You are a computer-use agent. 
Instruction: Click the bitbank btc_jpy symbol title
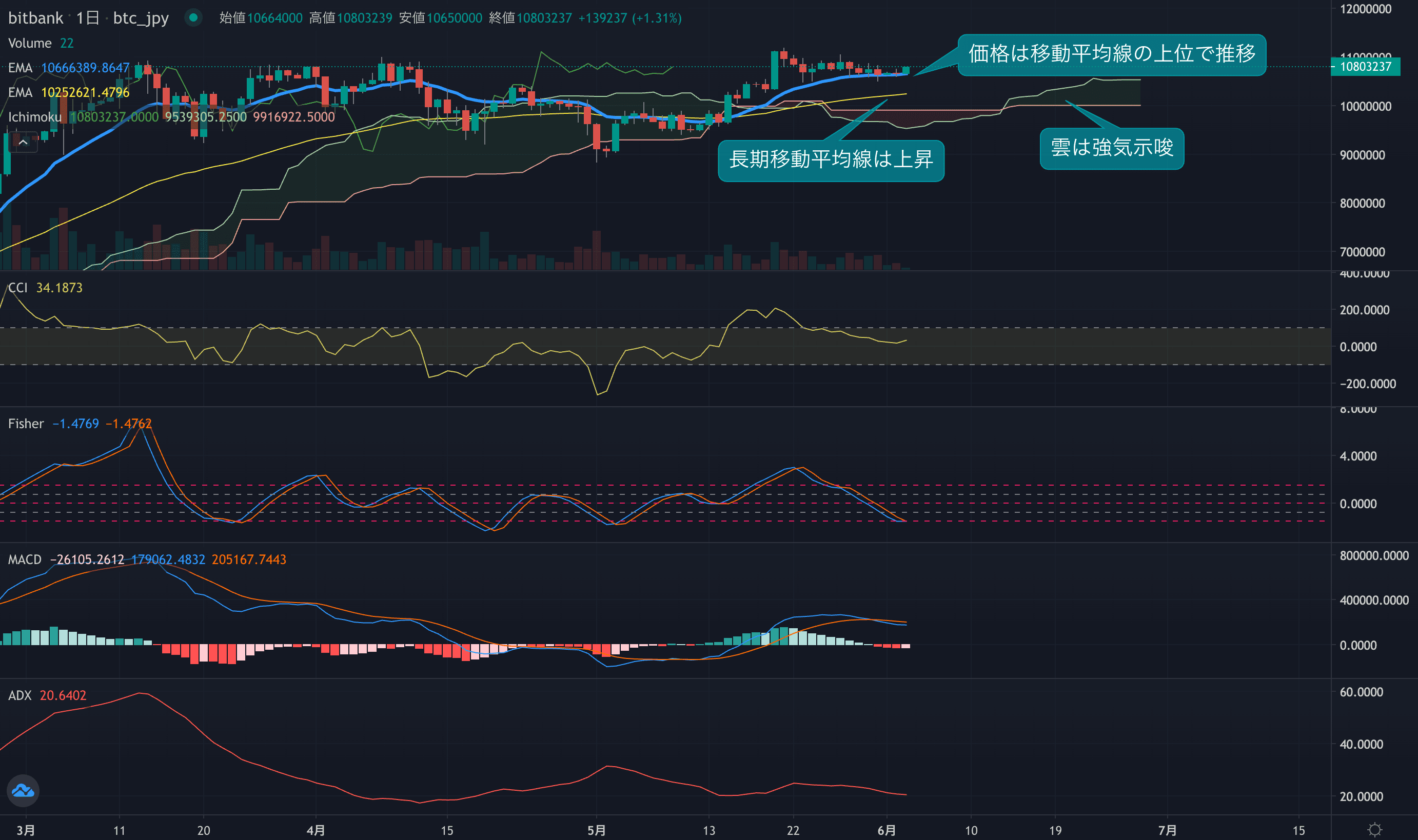click(x=35, y=18)
